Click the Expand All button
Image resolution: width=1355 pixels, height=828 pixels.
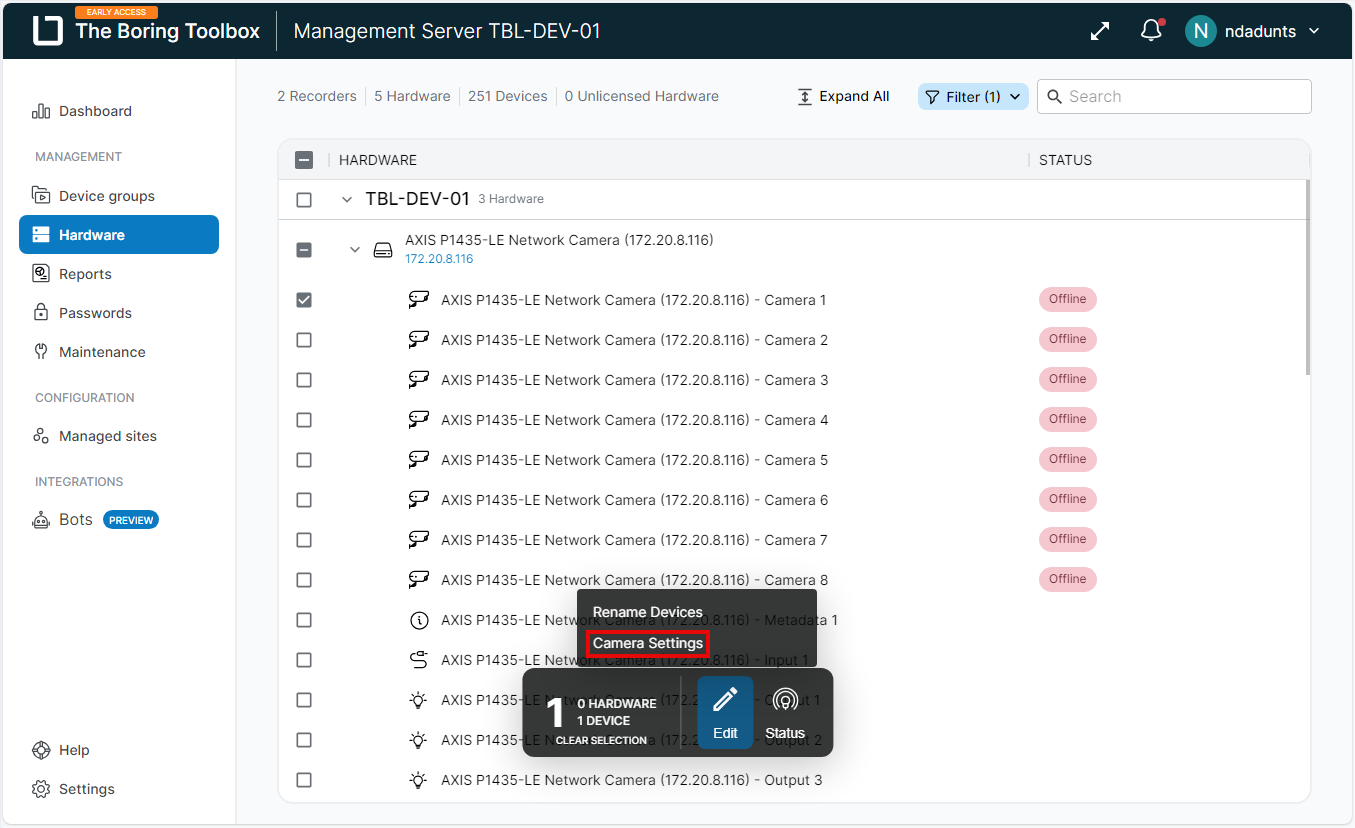(x=843, y=97)
